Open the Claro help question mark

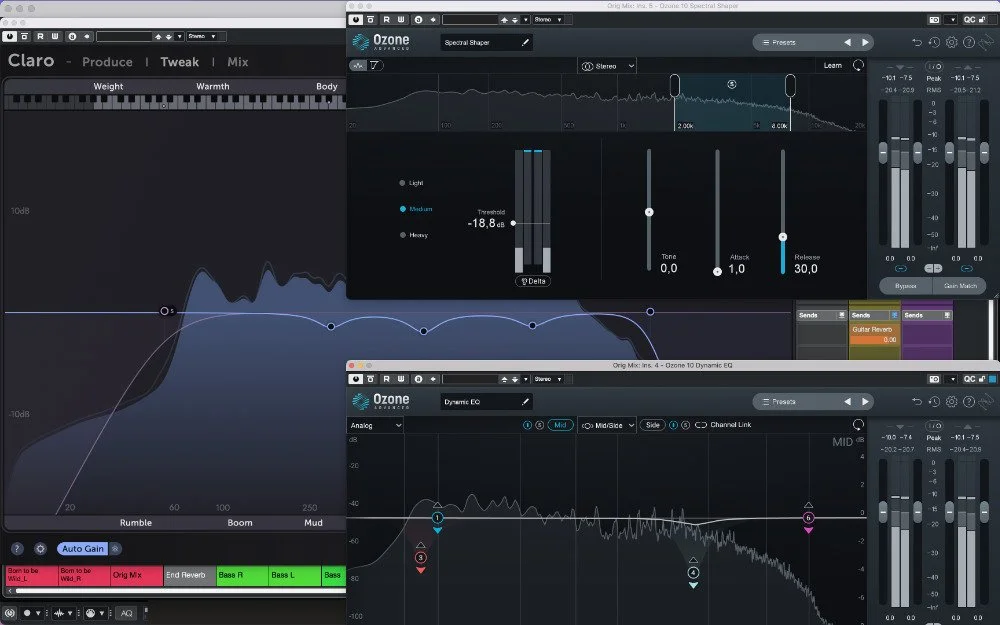pos(17,548)
